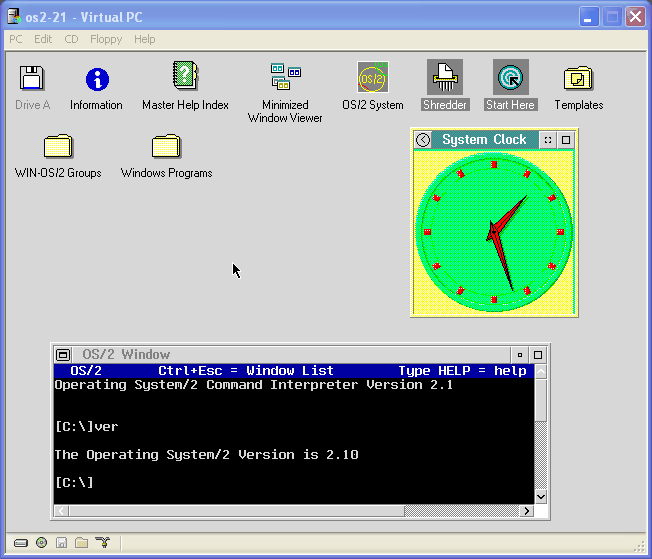Click OS/2 Window system menu icon
Viewport: 652px width, 559px height.
(63, 355)
